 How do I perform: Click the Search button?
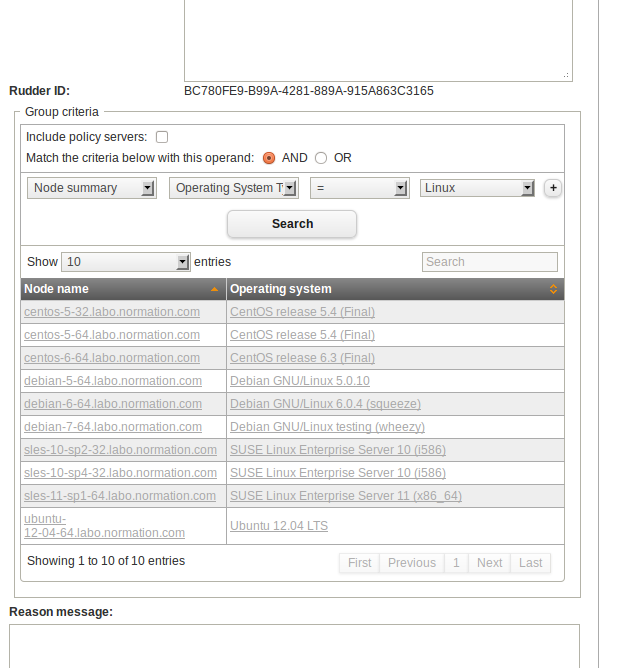tap(292, 224)
